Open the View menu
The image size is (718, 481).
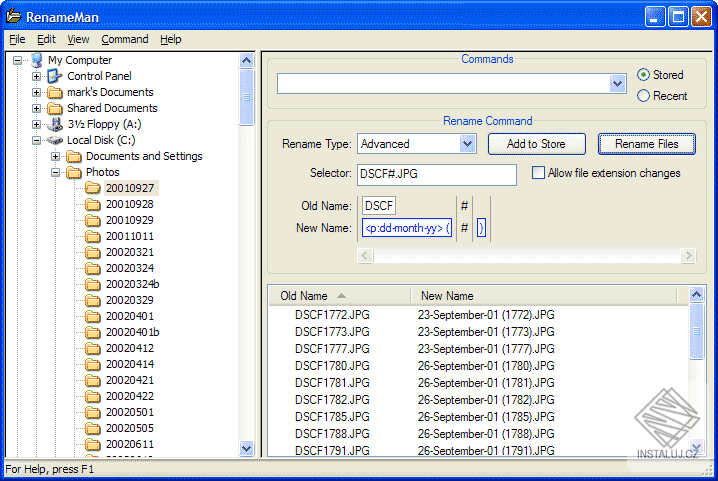(x=78, y=39)
